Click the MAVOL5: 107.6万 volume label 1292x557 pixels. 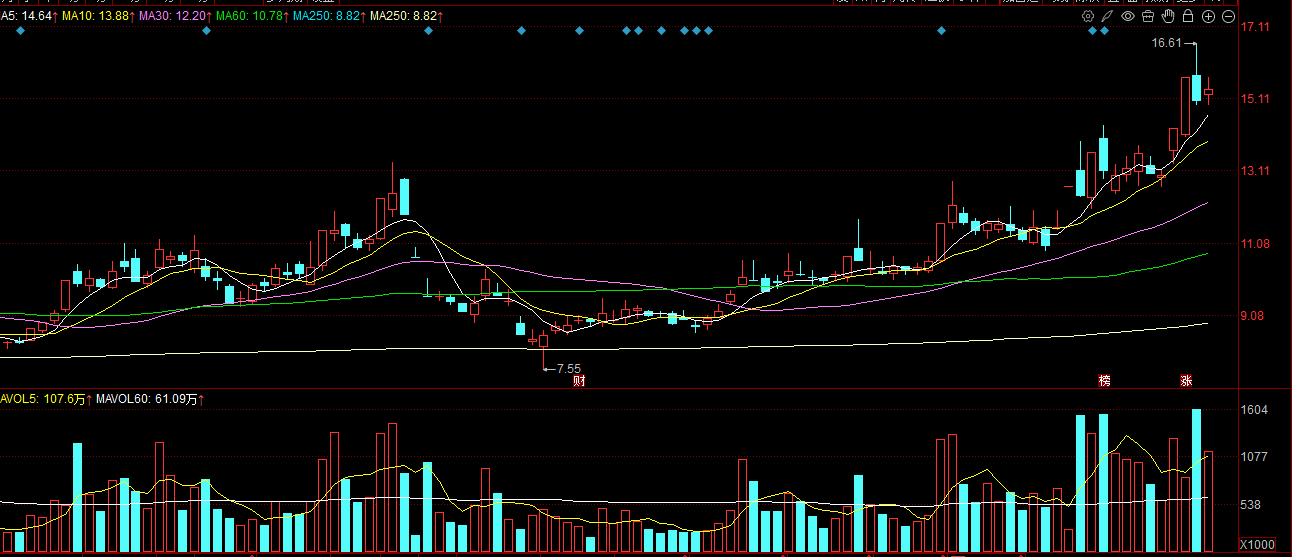[x=44, y=400]
